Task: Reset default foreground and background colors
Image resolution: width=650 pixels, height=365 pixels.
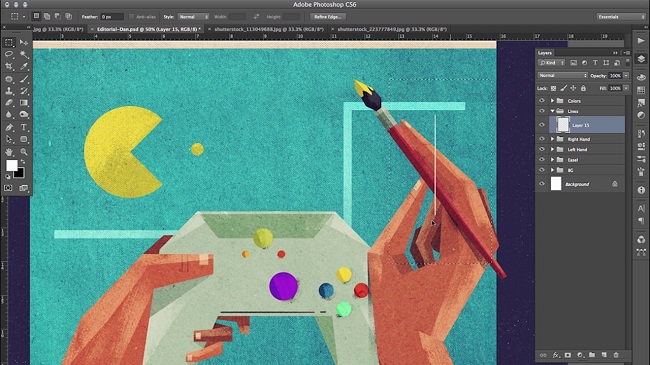Action: coord(7,177)
